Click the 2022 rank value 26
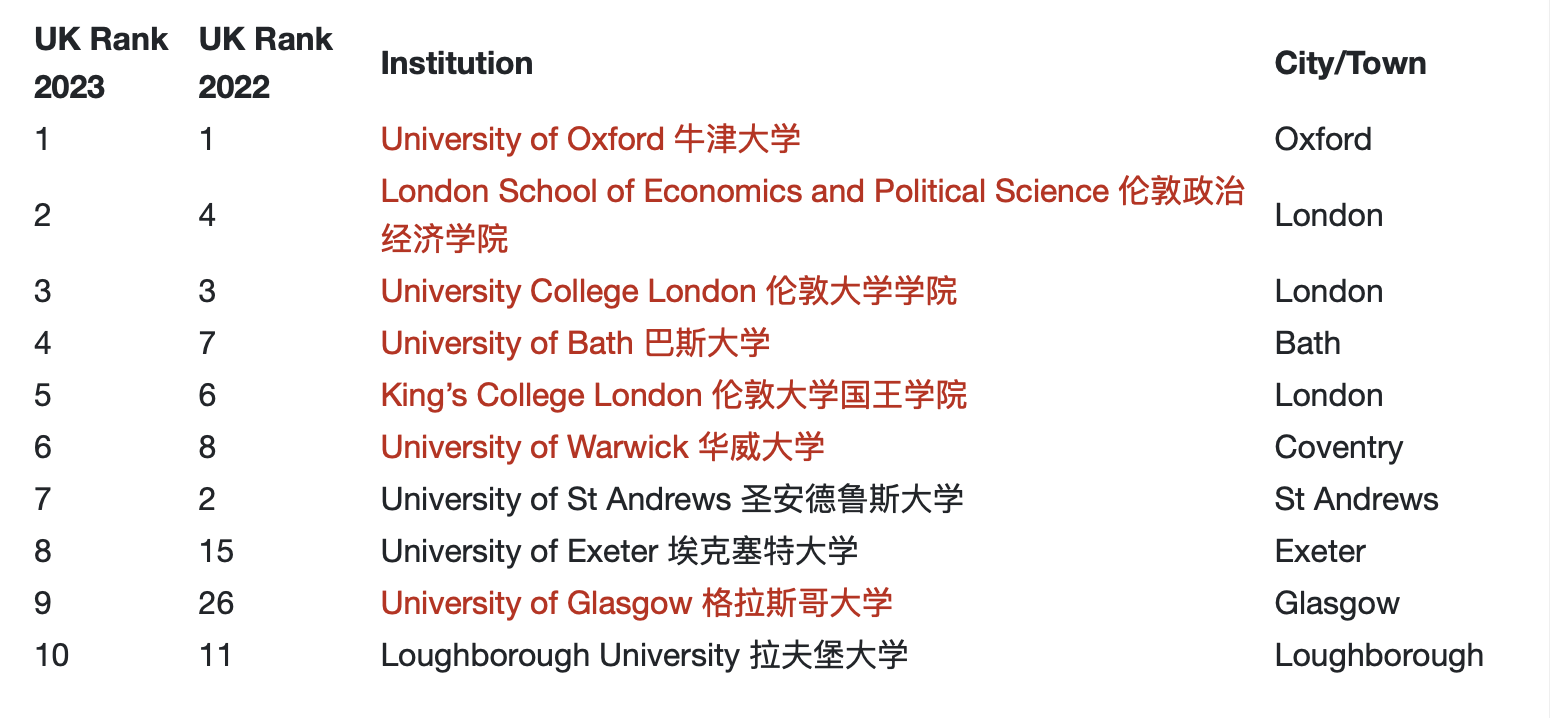The height and width of the screenshot is (718, 1550). pos(216,603)
